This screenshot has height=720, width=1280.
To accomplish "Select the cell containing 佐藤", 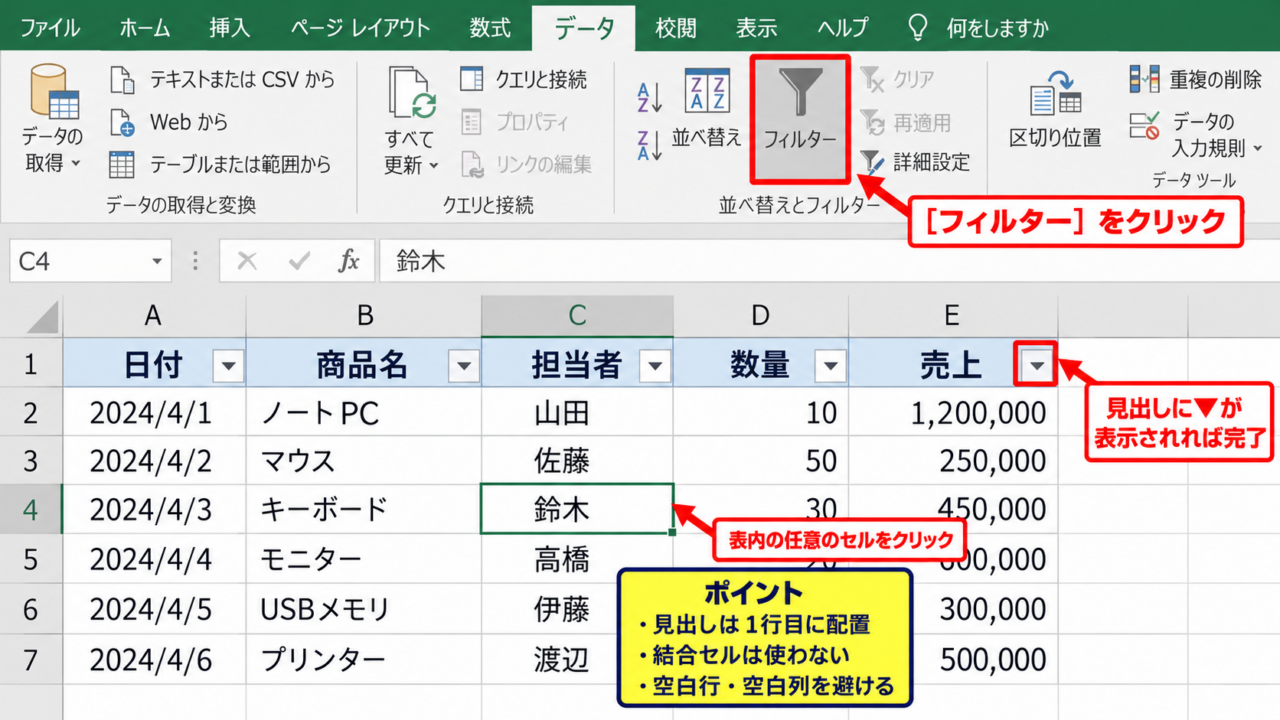I will pyautogui.click(x=577, y=461).
